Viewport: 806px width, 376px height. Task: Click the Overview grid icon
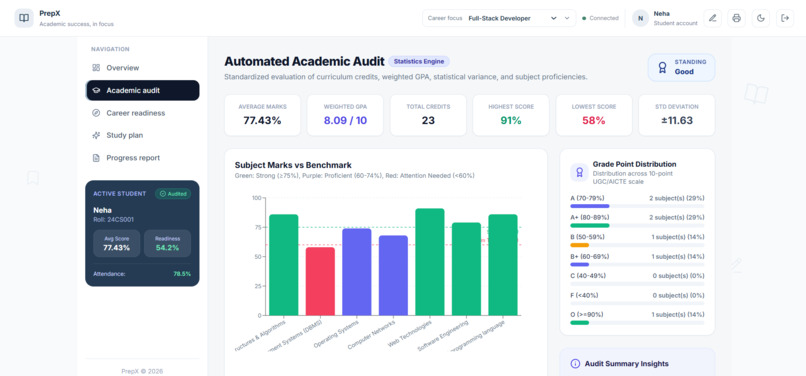coord(96,68)
